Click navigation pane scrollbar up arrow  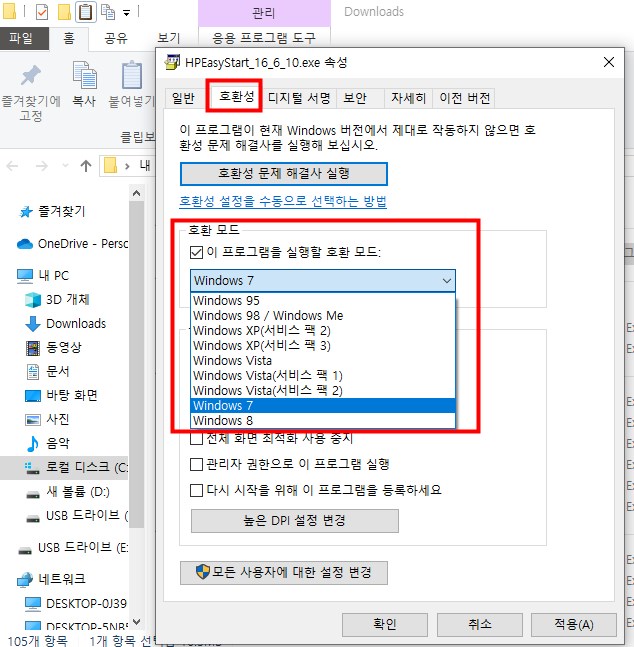pos(136,193)
